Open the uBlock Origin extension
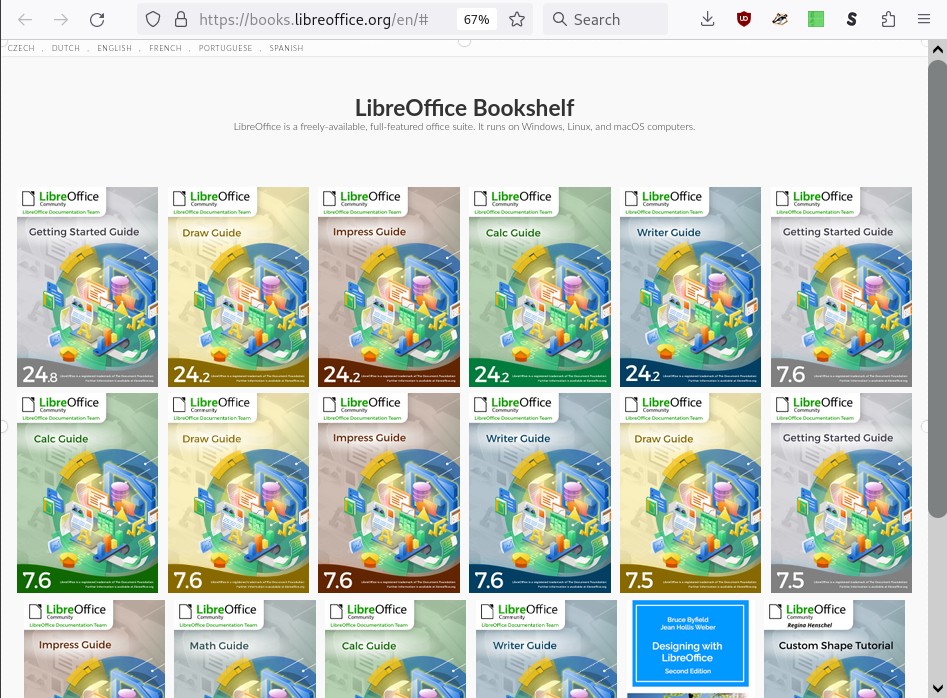947x698 pixels. 743,20
